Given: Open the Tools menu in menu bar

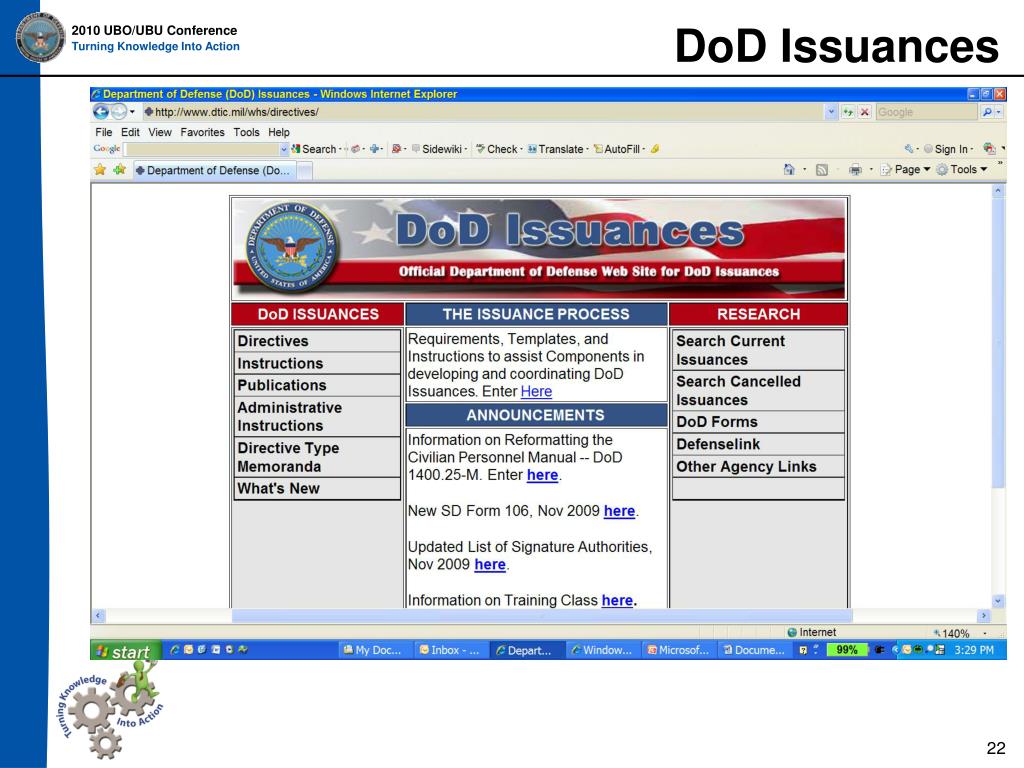Looking at the screenshot, I should 246,132.
